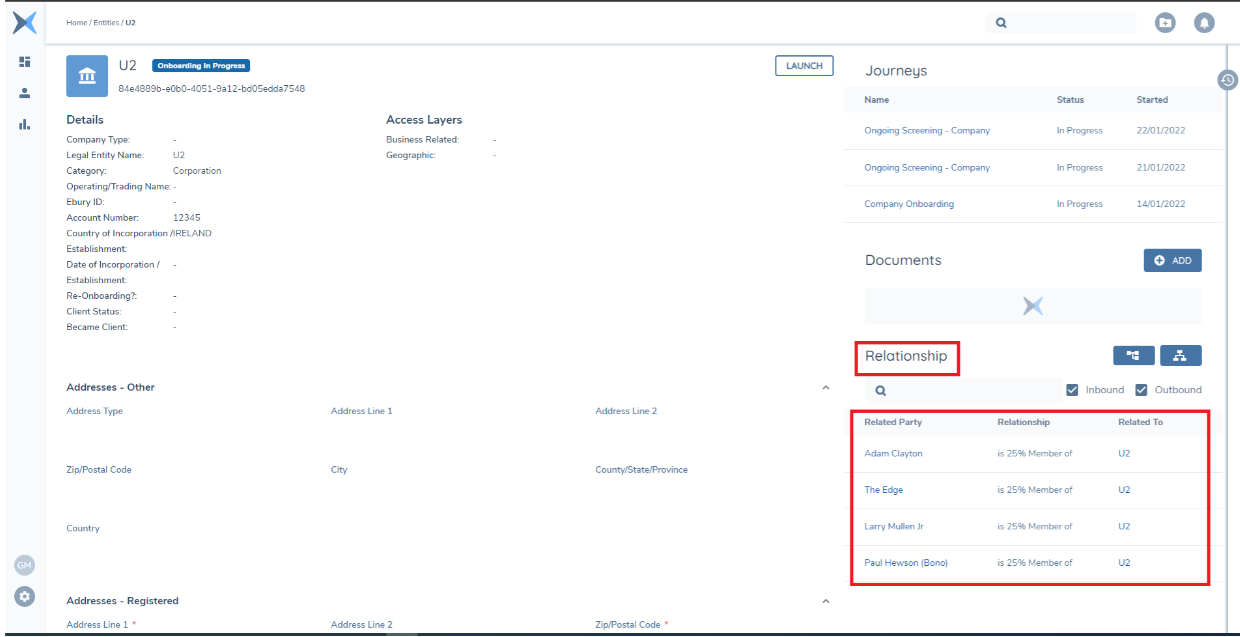Open the dashboard icon in sidebar
Image resolution: width=1240 pixels, height=637 pixels.
point(25,62)
